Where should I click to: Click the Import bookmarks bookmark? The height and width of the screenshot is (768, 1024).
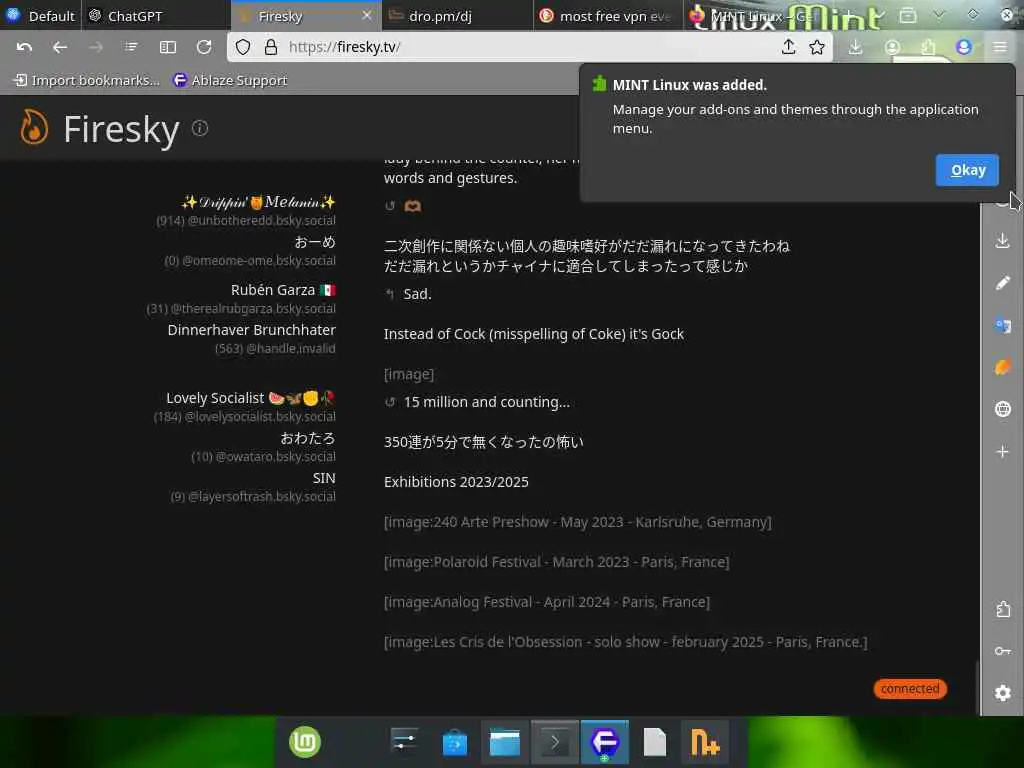tap(87, 80)
